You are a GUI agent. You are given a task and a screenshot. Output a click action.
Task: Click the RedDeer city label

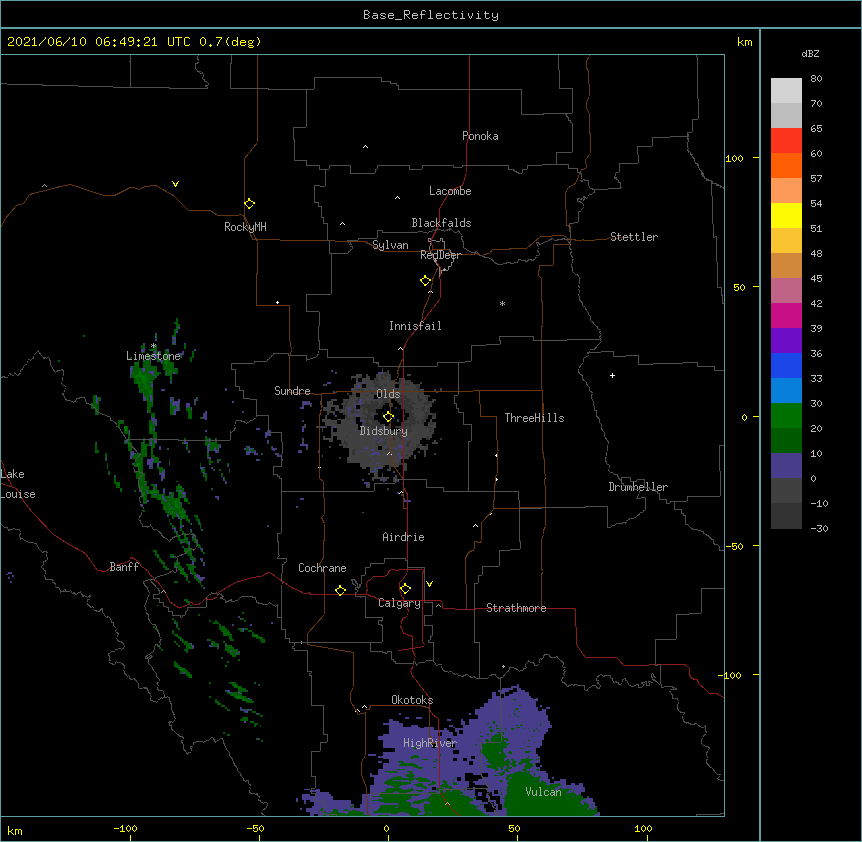click(x=440, y=255)
